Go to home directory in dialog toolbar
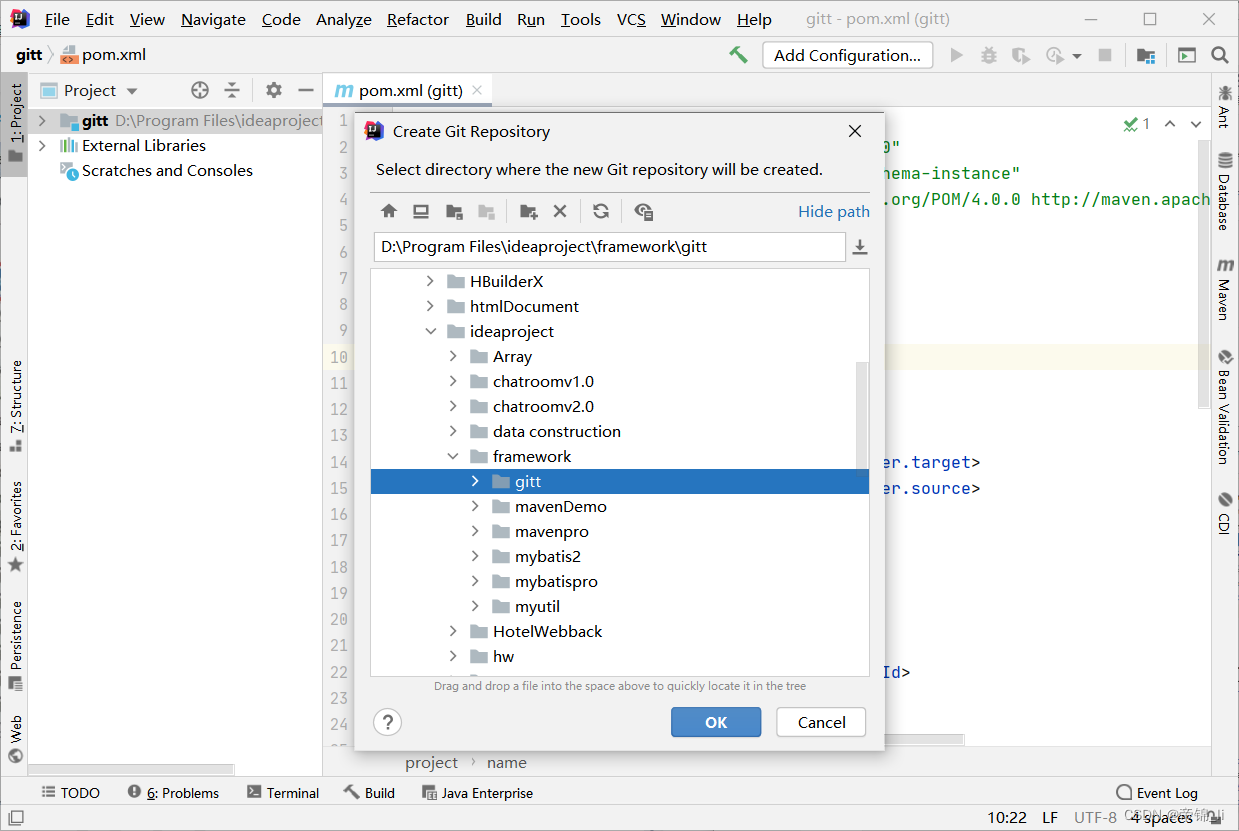The image size is (1239, 831). click(389, 211)
